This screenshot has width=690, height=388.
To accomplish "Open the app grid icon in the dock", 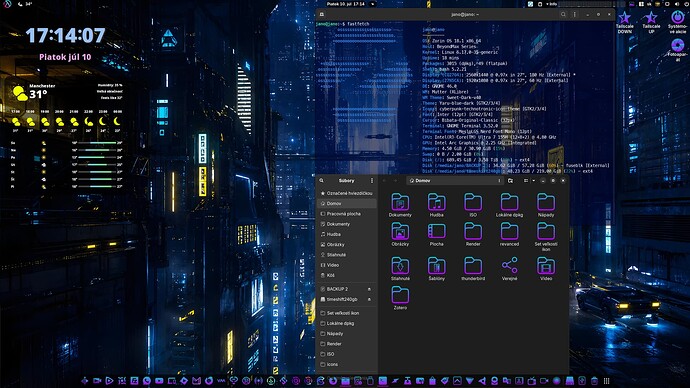I will pos(606,381).
